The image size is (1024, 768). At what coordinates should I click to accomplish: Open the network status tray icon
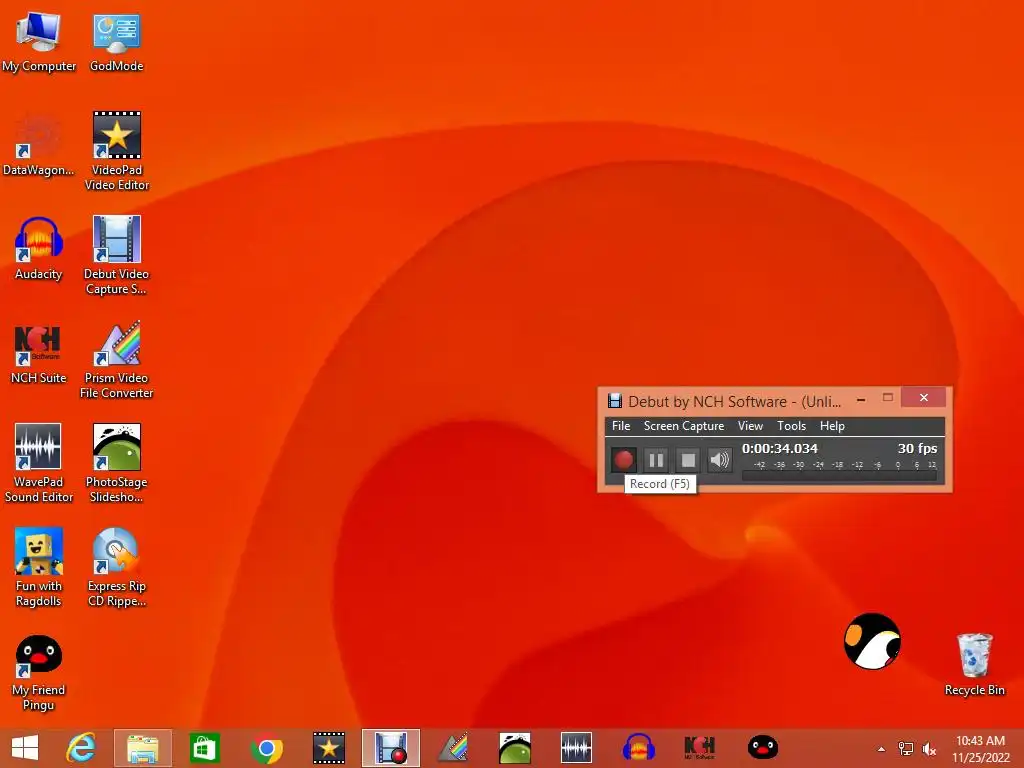coord(906,749)
